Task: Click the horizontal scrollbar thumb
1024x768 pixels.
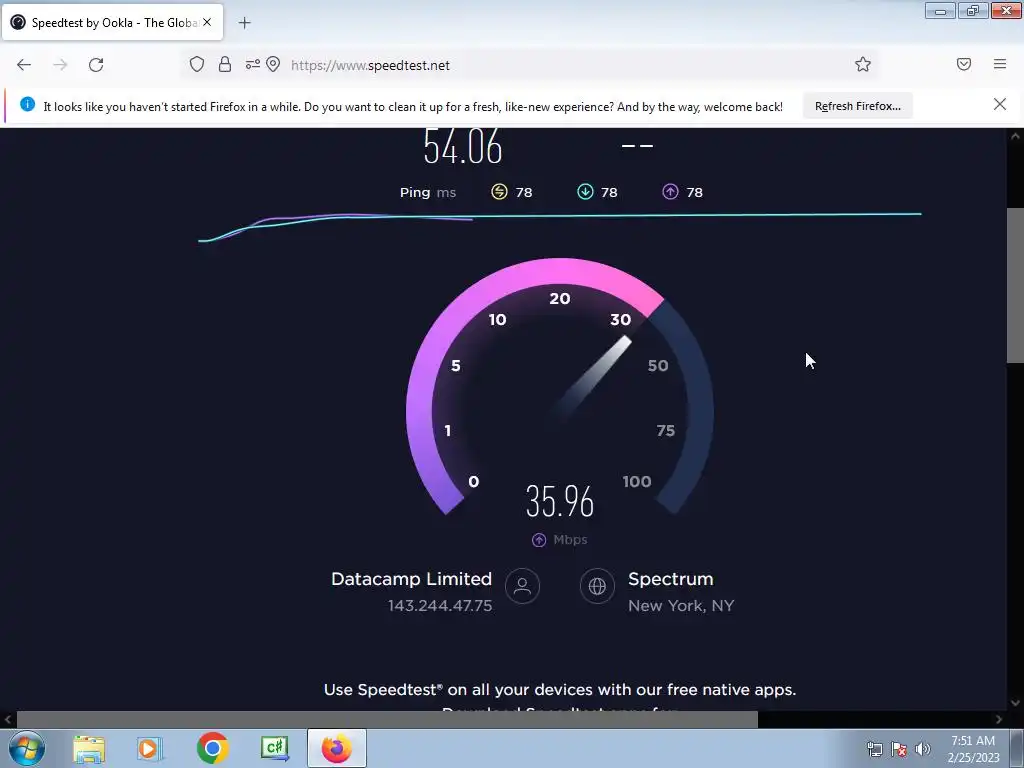Action: (x=387, y=720)
